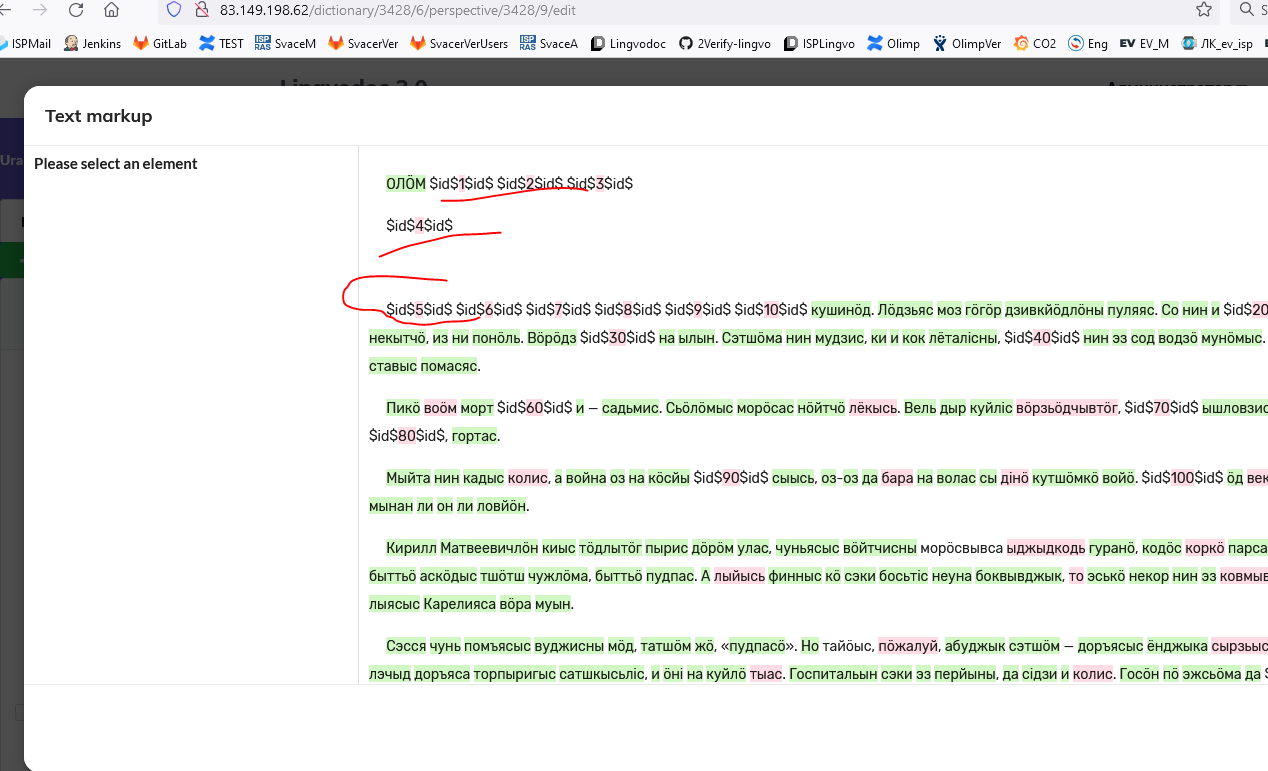The width and height of the screenshot is (1268, 771).
Task: Open the tracking protection shield panel
Action: point(172,12)
